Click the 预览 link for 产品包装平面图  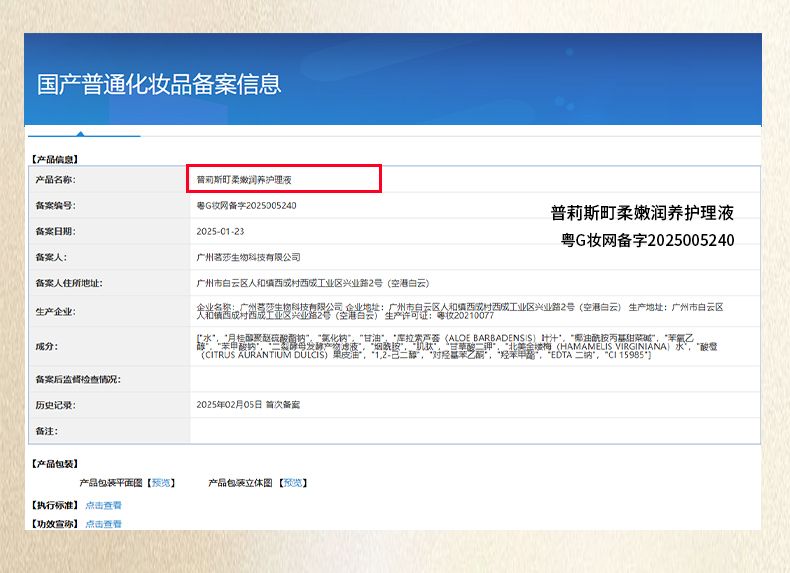161,483
